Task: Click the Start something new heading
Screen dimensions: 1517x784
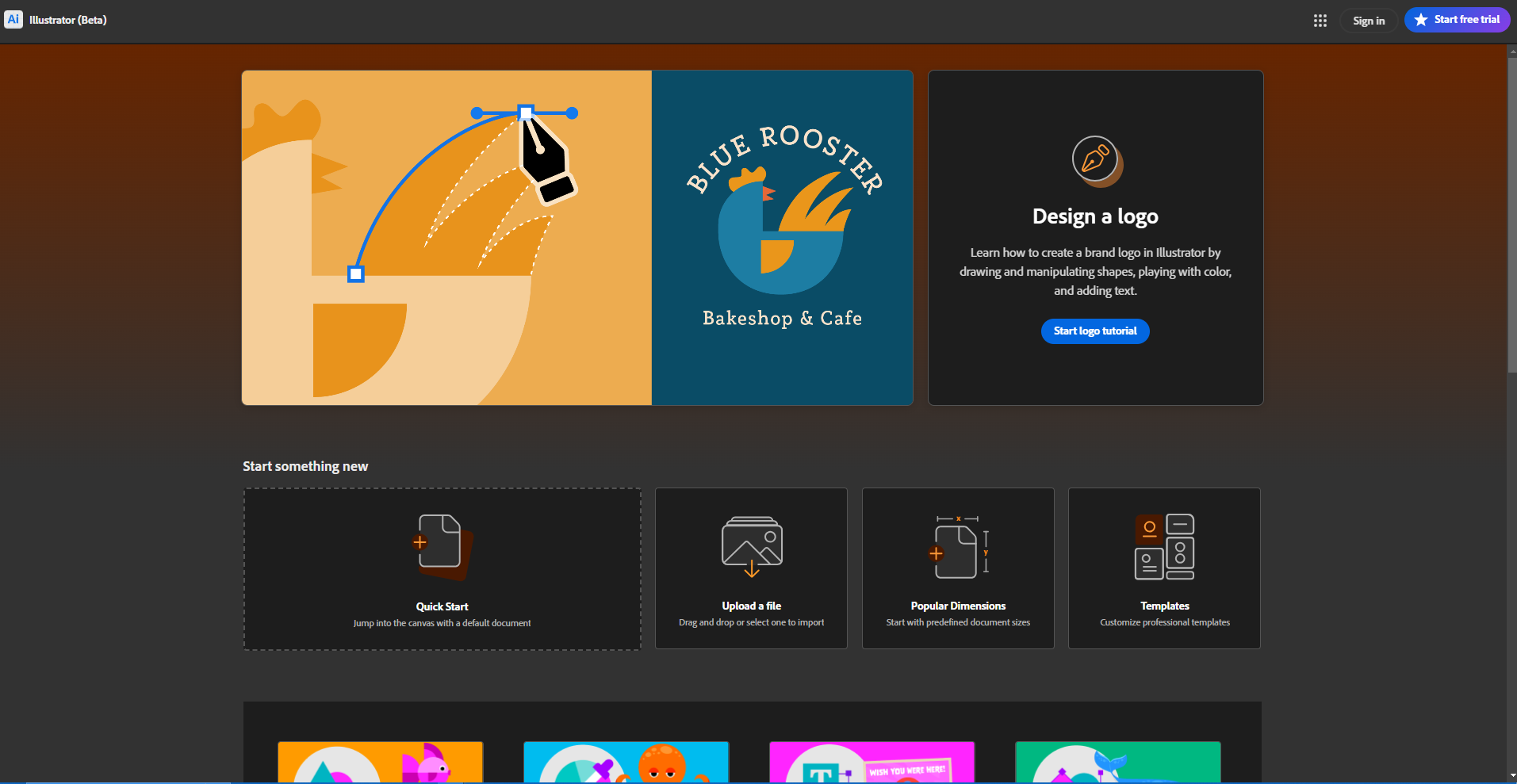Action: pyautogui.click(x=305, y=466)
